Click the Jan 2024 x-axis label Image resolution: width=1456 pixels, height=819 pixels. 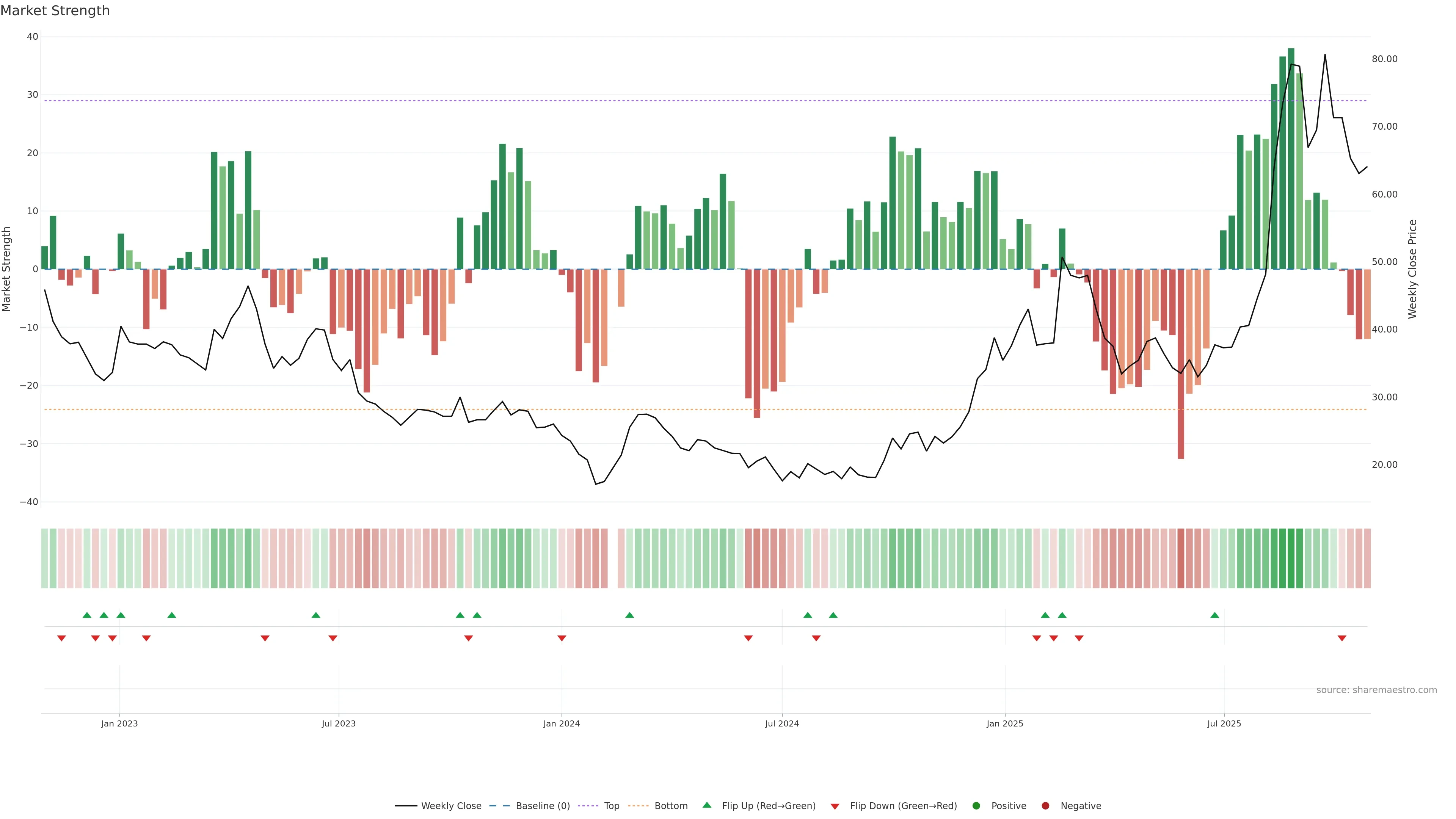561,723
